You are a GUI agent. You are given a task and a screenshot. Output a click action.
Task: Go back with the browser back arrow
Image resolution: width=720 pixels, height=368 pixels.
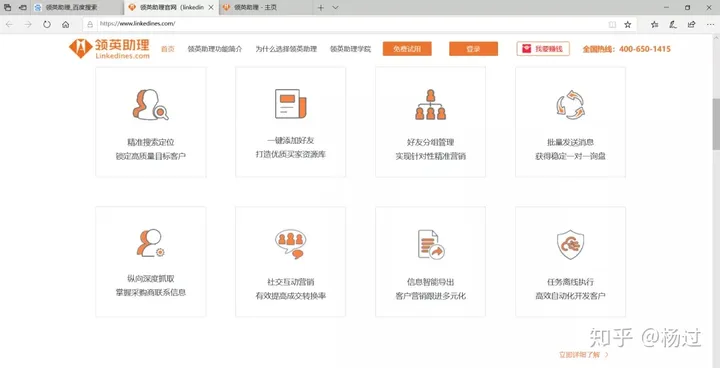coord(10,24)
